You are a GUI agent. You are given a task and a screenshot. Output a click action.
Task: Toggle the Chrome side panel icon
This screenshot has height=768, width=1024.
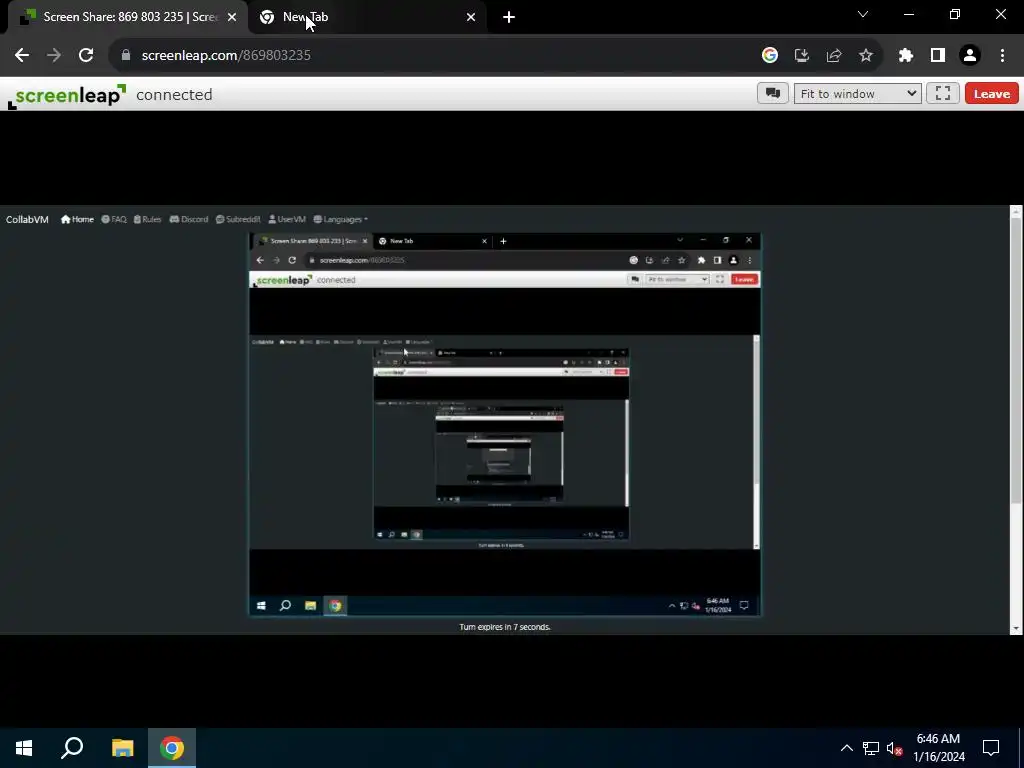coord(937,56)
